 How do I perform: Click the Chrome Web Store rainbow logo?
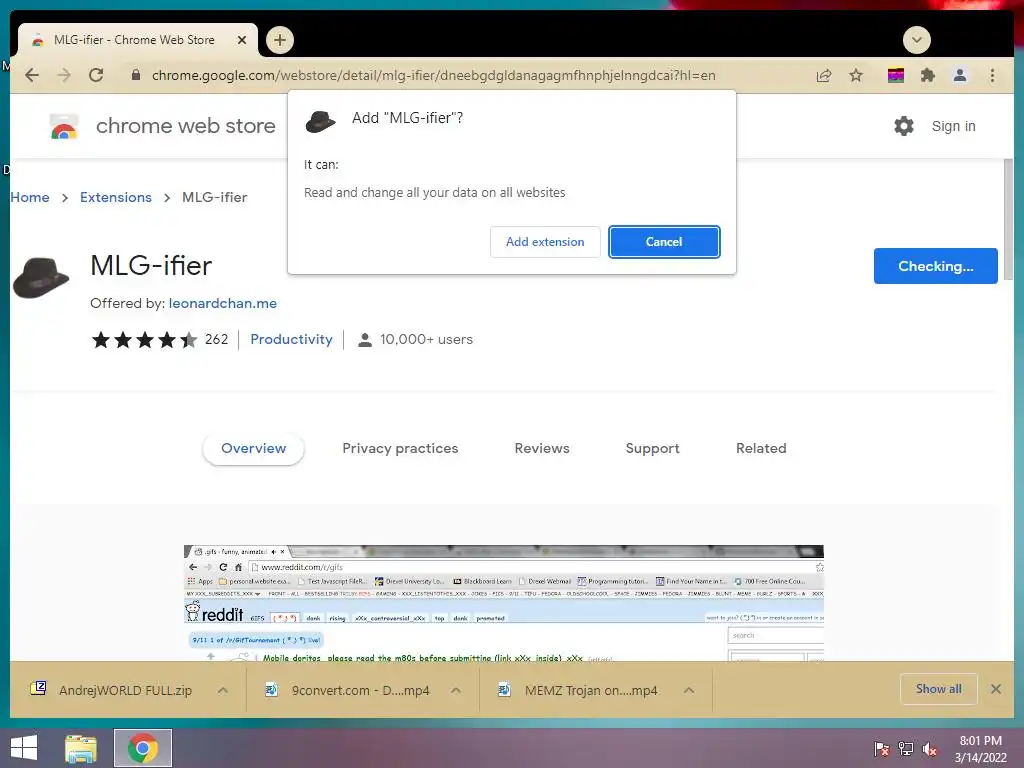[x=64, y=126]
